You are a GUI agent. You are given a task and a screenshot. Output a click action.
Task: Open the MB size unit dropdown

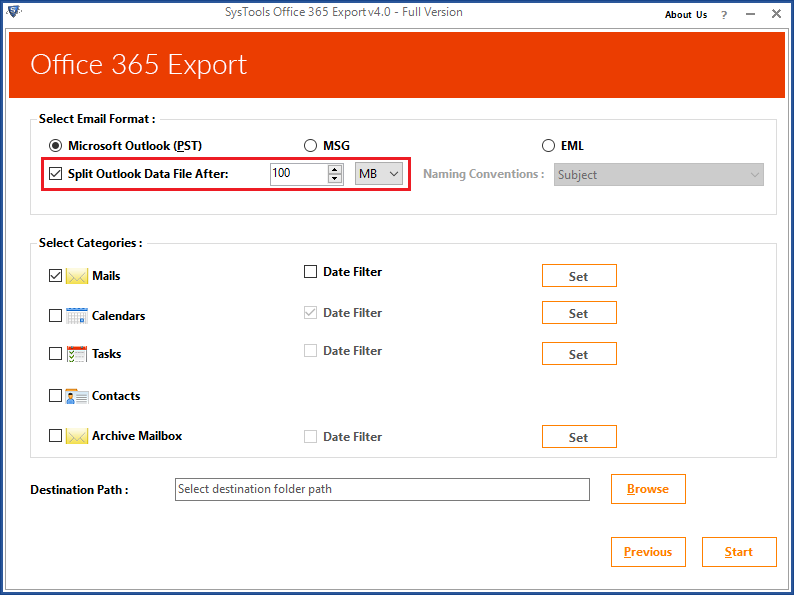tap(379, 174)
